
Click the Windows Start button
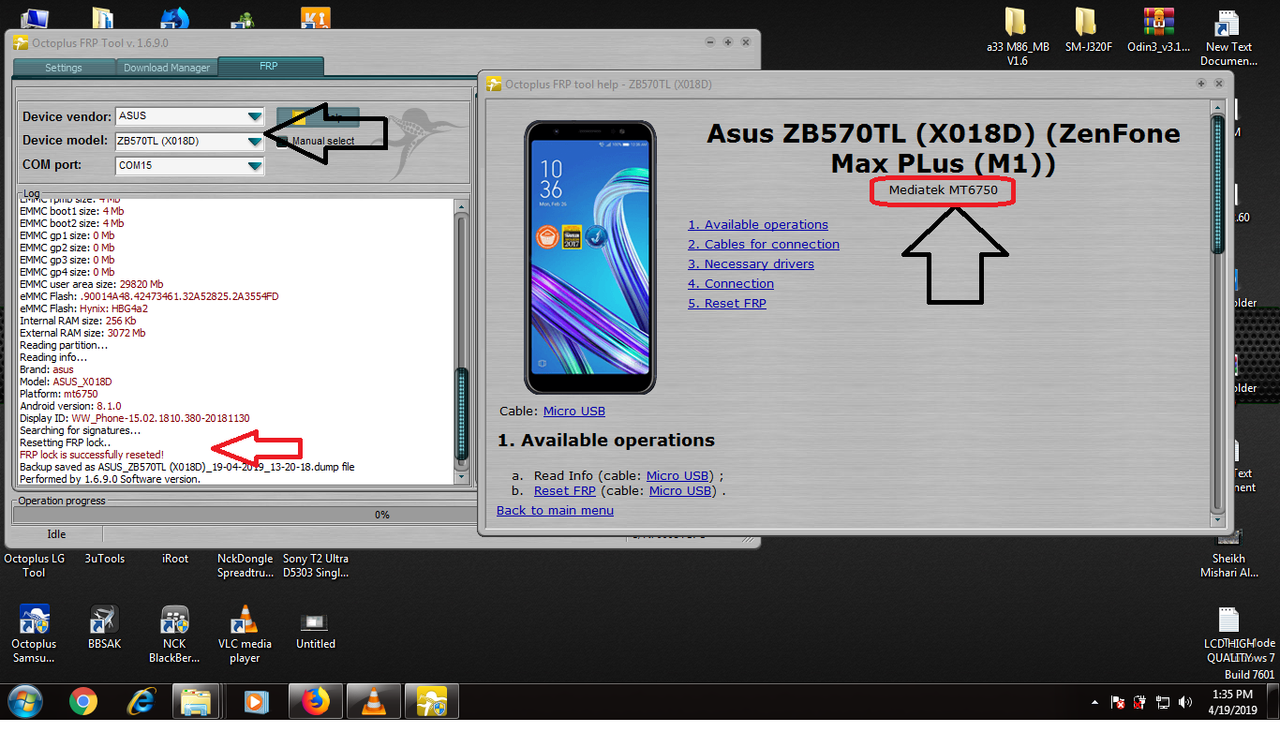point(24,702)
